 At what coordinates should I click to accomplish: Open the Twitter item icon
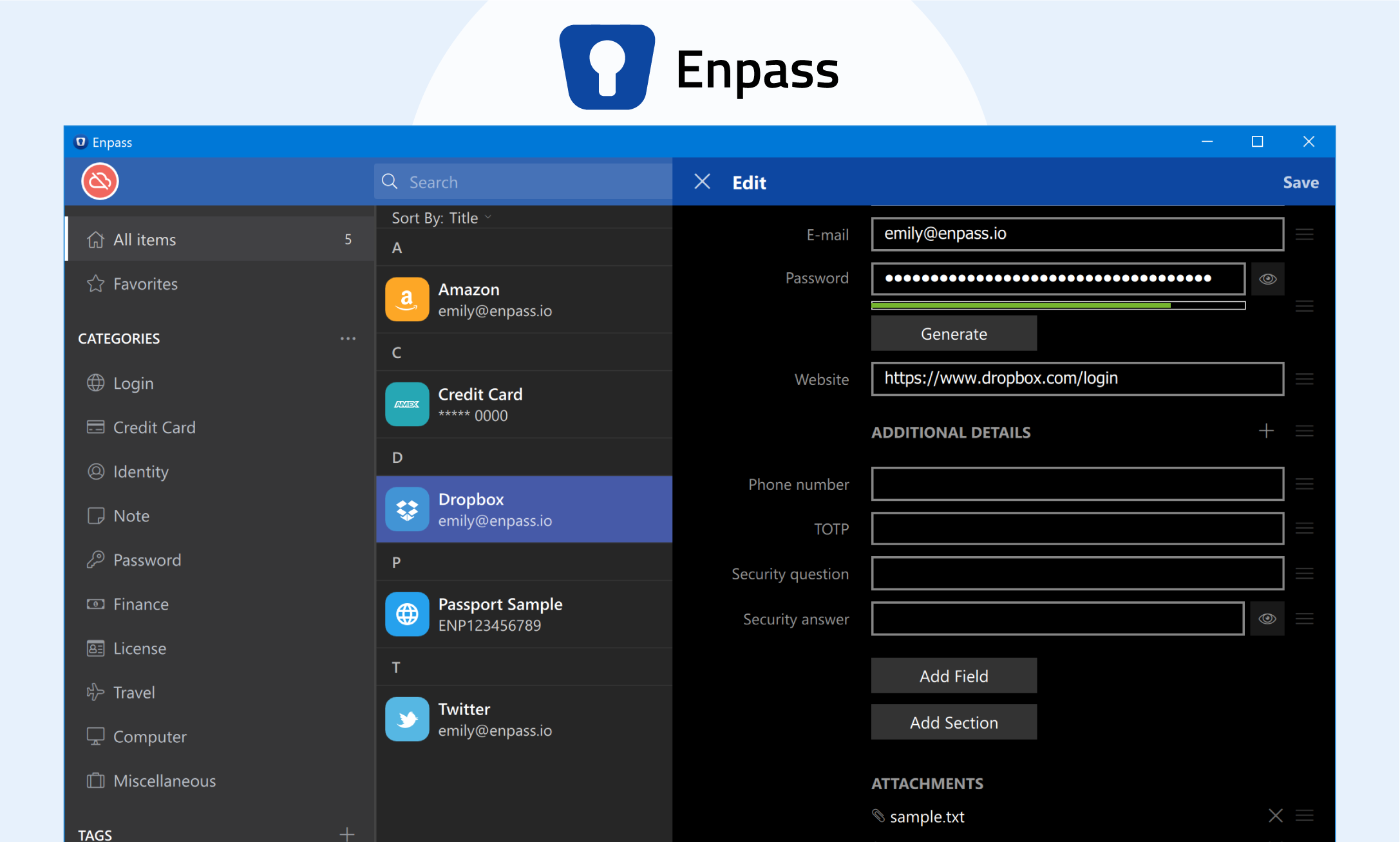407,719
